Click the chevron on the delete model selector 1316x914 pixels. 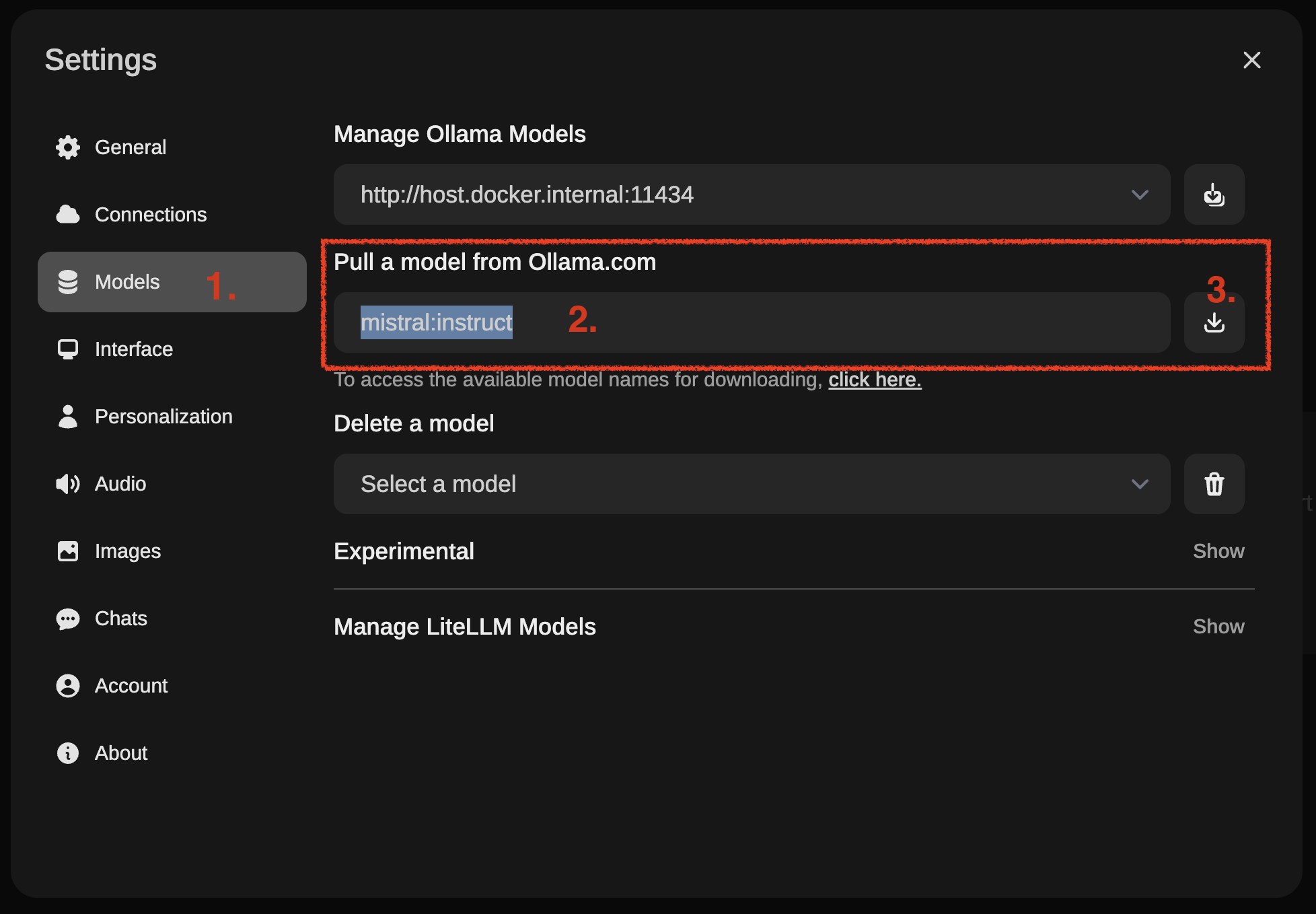coord(1140,484)
